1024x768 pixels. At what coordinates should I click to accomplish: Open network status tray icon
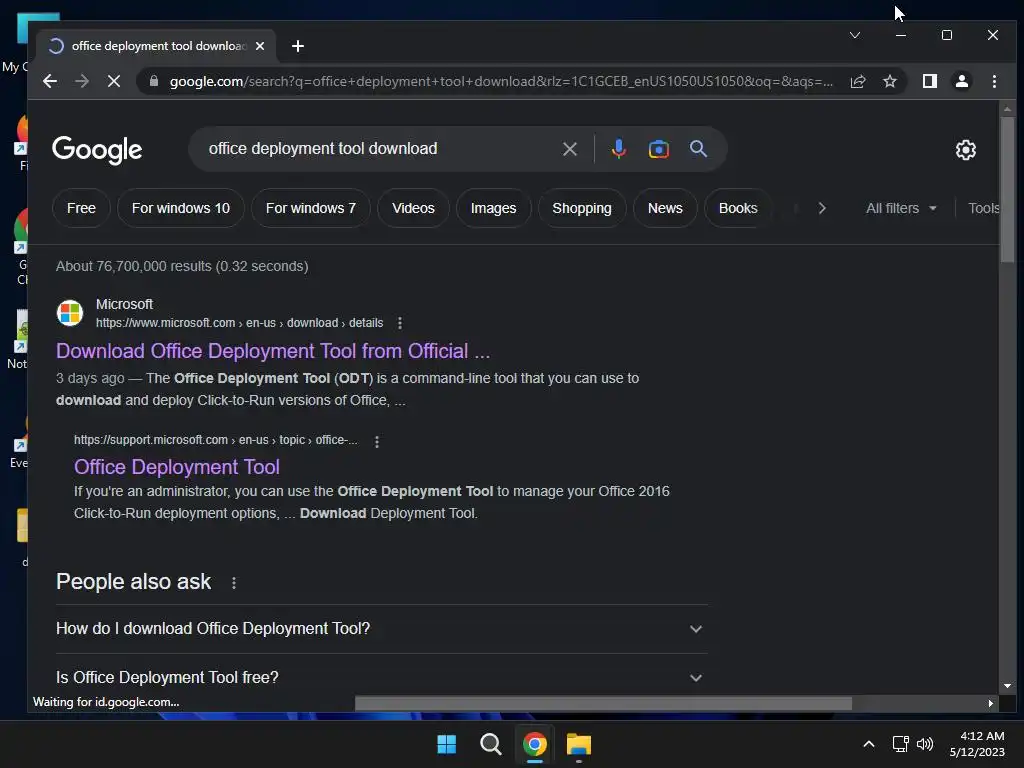coord(901,744)
